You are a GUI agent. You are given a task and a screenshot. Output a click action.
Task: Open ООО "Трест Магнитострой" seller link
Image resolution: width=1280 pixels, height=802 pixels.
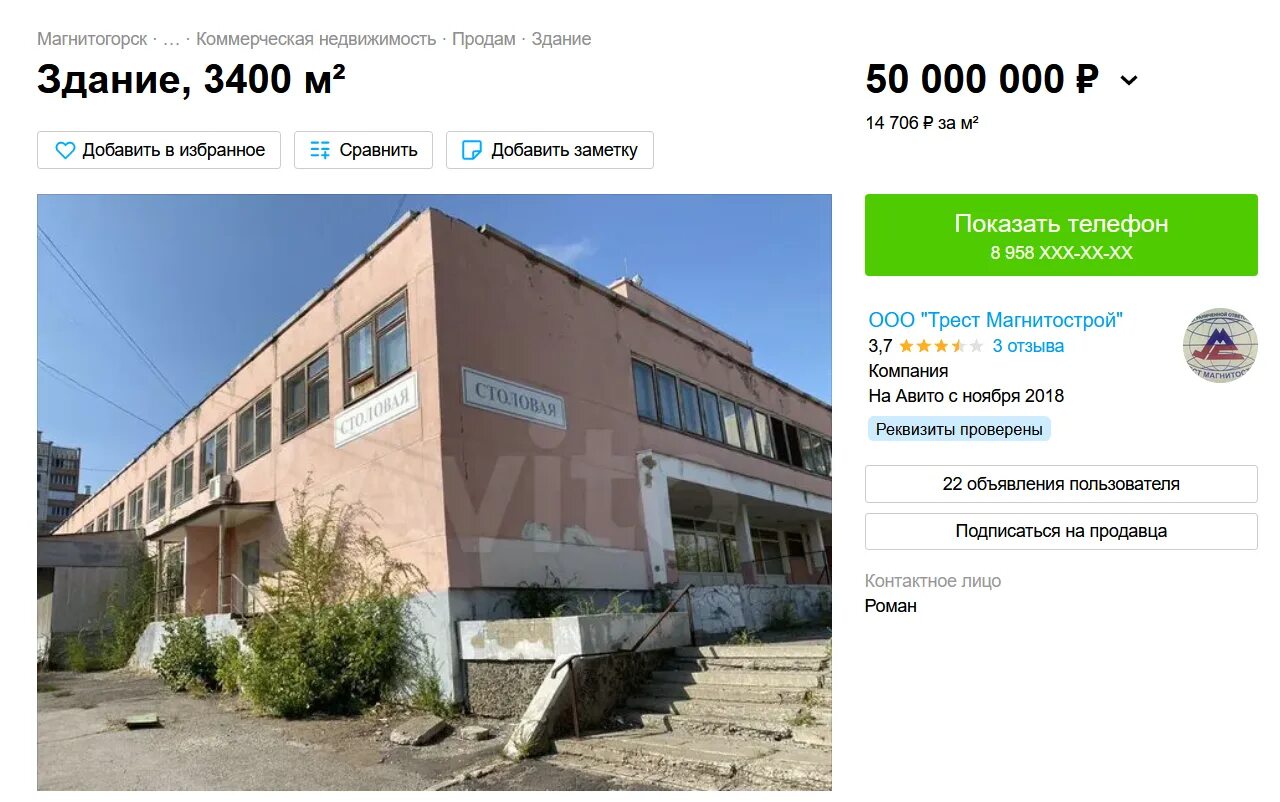[996, 320]
